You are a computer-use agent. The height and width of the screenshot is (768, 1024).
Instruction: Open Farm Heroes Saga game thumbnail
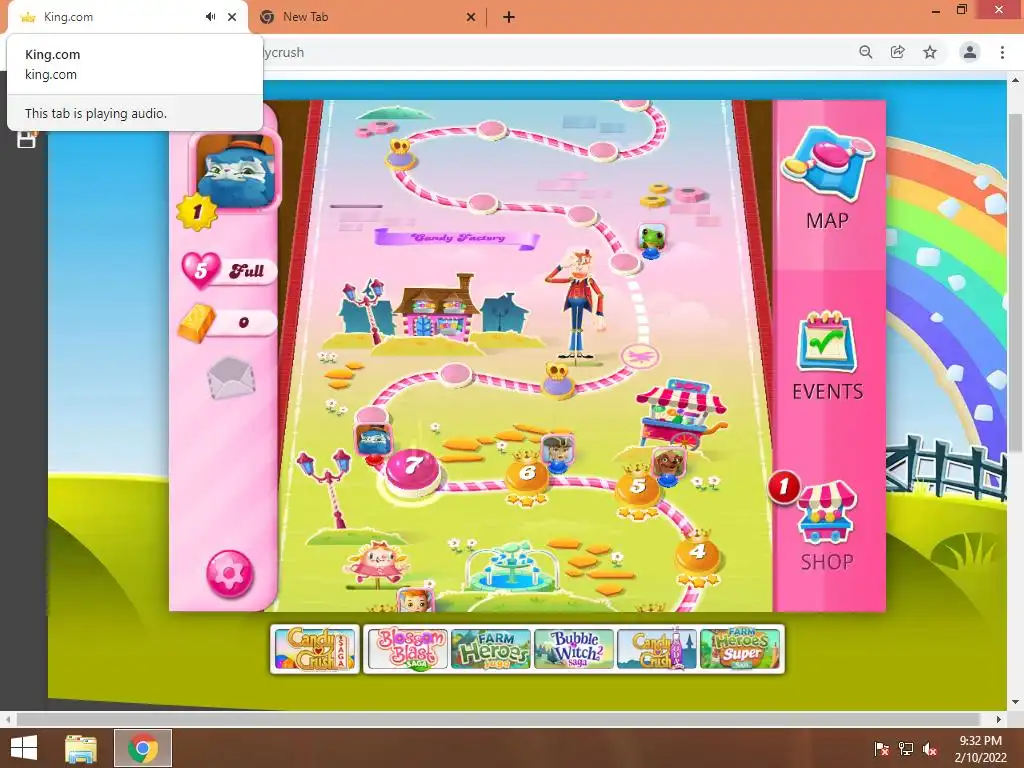(x=491, y=649)
